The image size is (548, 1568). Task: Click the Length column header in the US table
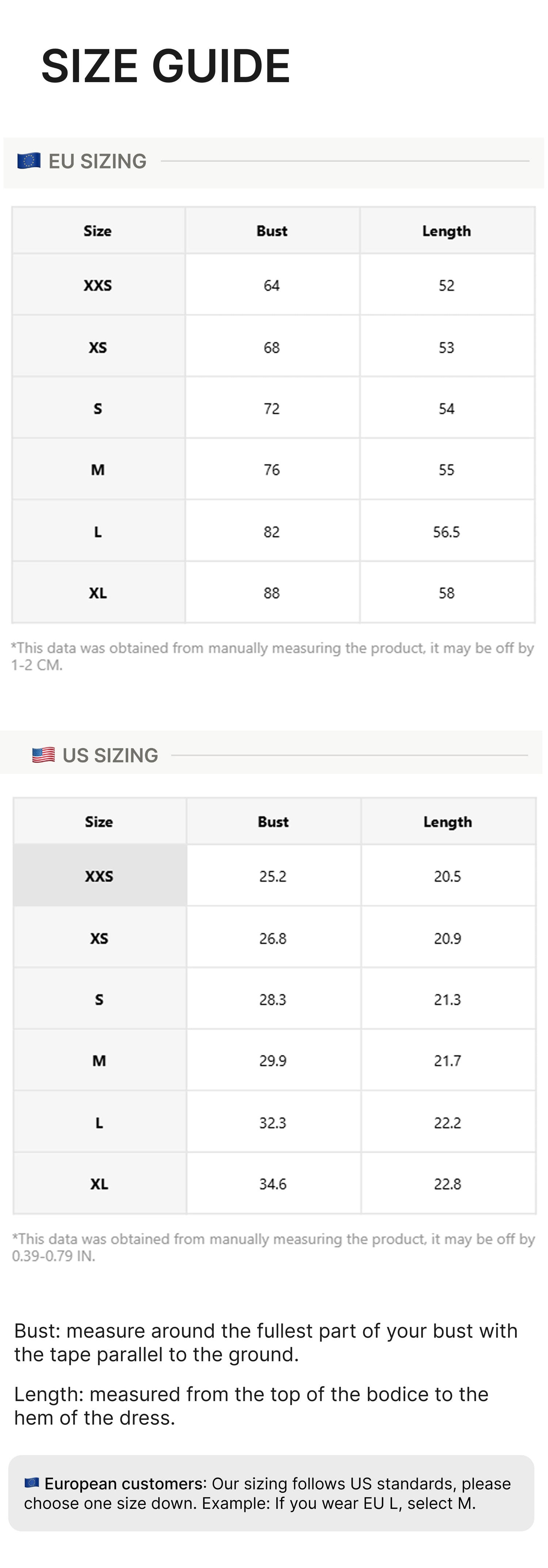[448, 822]
